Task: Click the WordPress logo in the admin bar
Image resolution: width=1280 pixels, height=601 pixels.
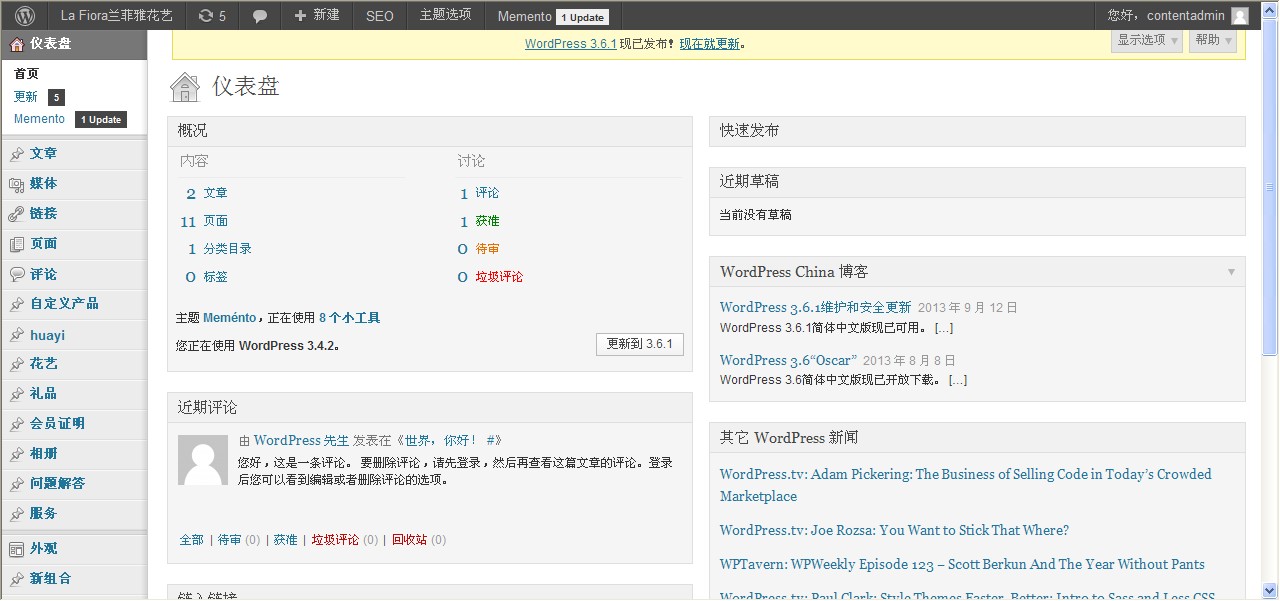Action: tap(25, 15)
